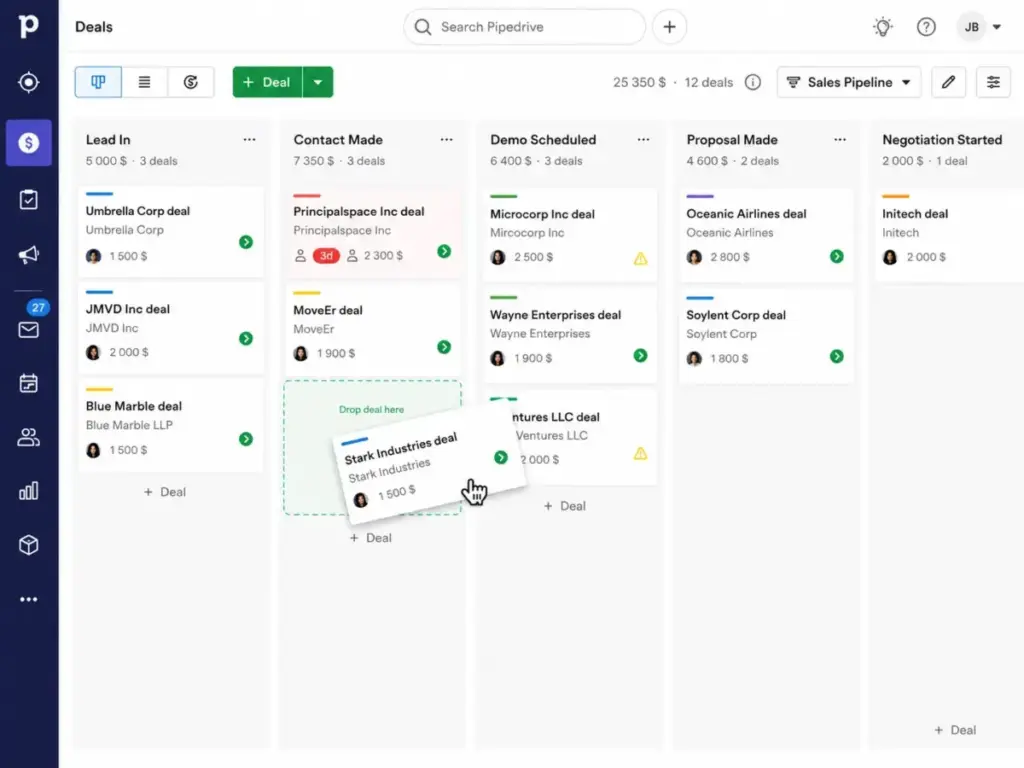Image resolution: width=1024 pixels, height=768 pixels.
Task: Click the Search Pipedrive field
Action: [524, 27]
